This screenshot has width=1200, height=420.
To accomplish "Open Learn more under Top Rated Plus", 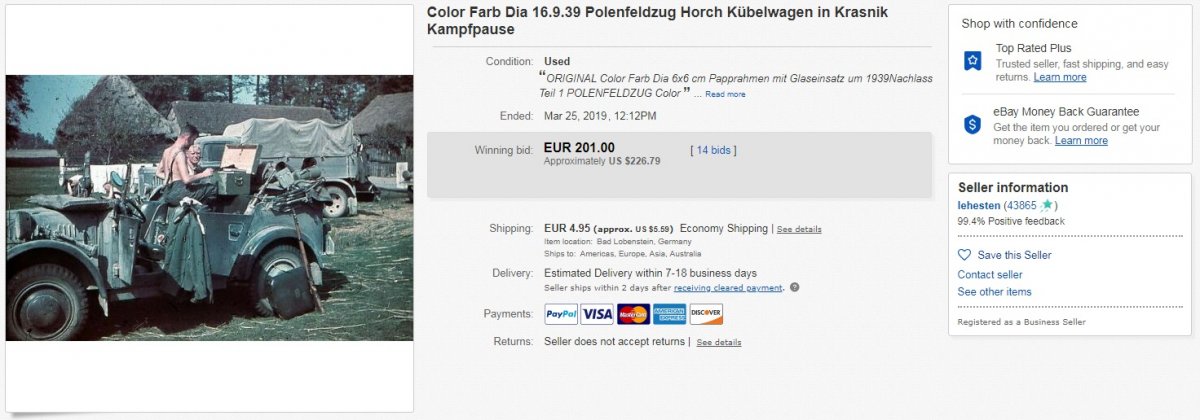I will (x=1060, y=77).
